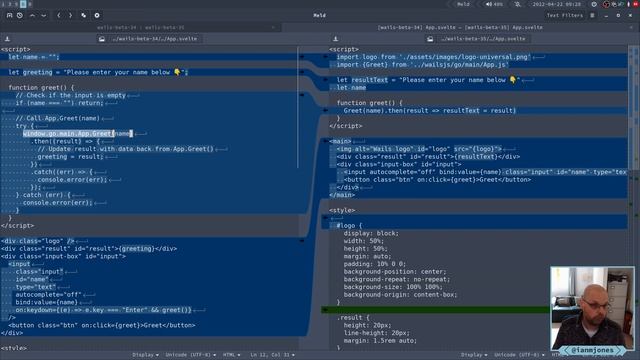640x360 pixels.
Task: Open left pane HTML syntax dropdown
Action: coord(231,355)
